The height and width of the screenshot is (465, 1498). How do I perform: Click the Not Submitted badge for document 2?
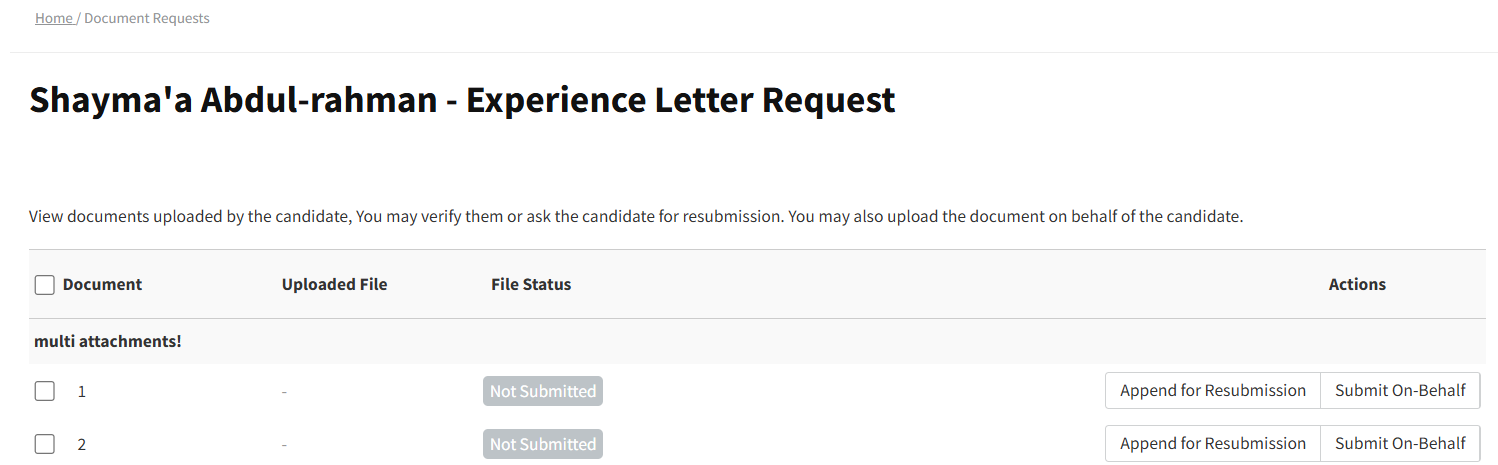[x=543, y=445]
